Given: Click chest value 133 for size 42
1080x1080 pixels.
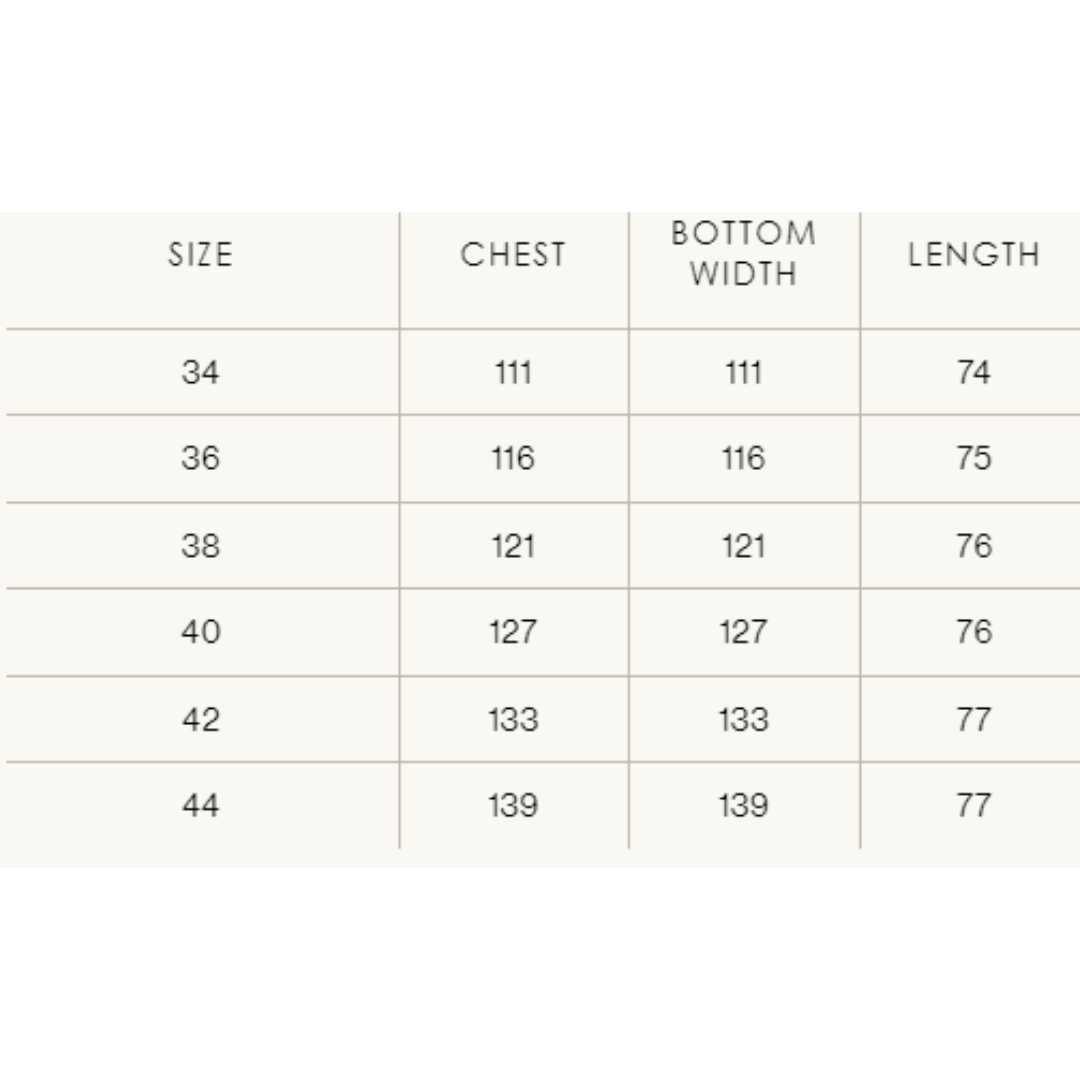Looking at the screenshot, I should coord(513,720).
